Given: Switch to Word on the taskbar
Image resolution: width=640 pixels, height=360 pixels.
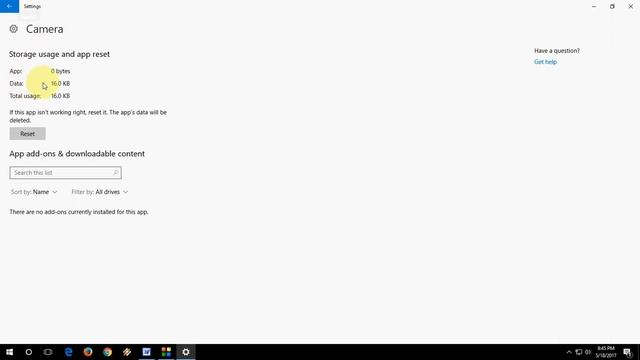Looking at the screenshot, I should pos(147,352).
